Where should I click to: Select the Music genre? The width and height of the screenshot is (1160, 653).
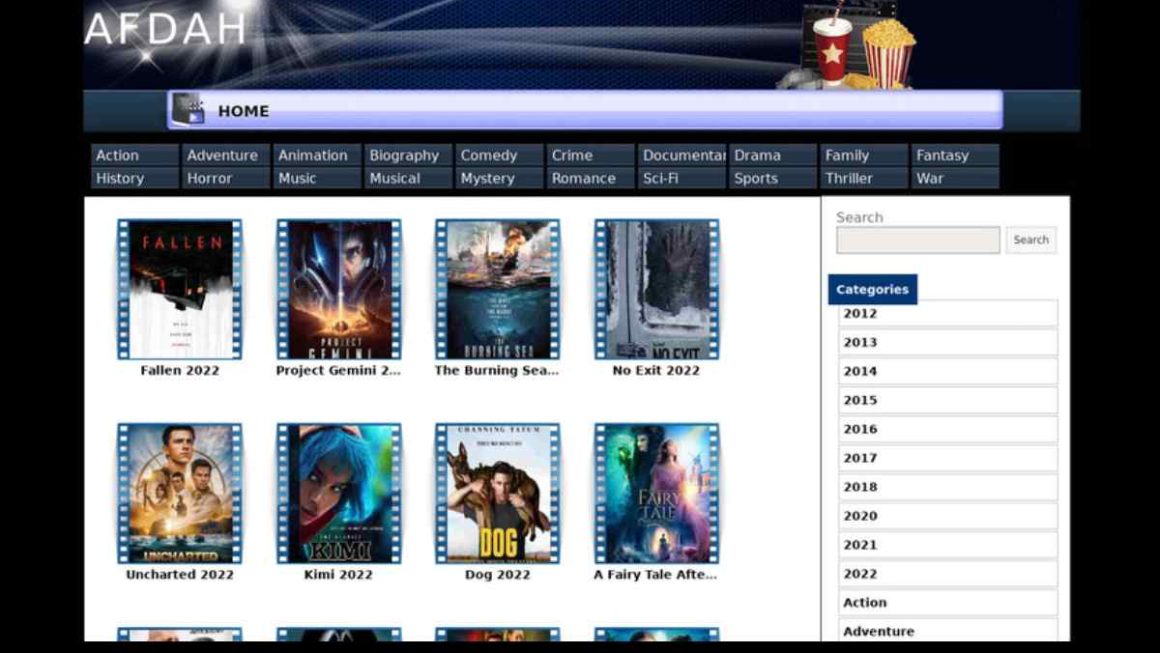pyautogui.click(x=317, y=178)
